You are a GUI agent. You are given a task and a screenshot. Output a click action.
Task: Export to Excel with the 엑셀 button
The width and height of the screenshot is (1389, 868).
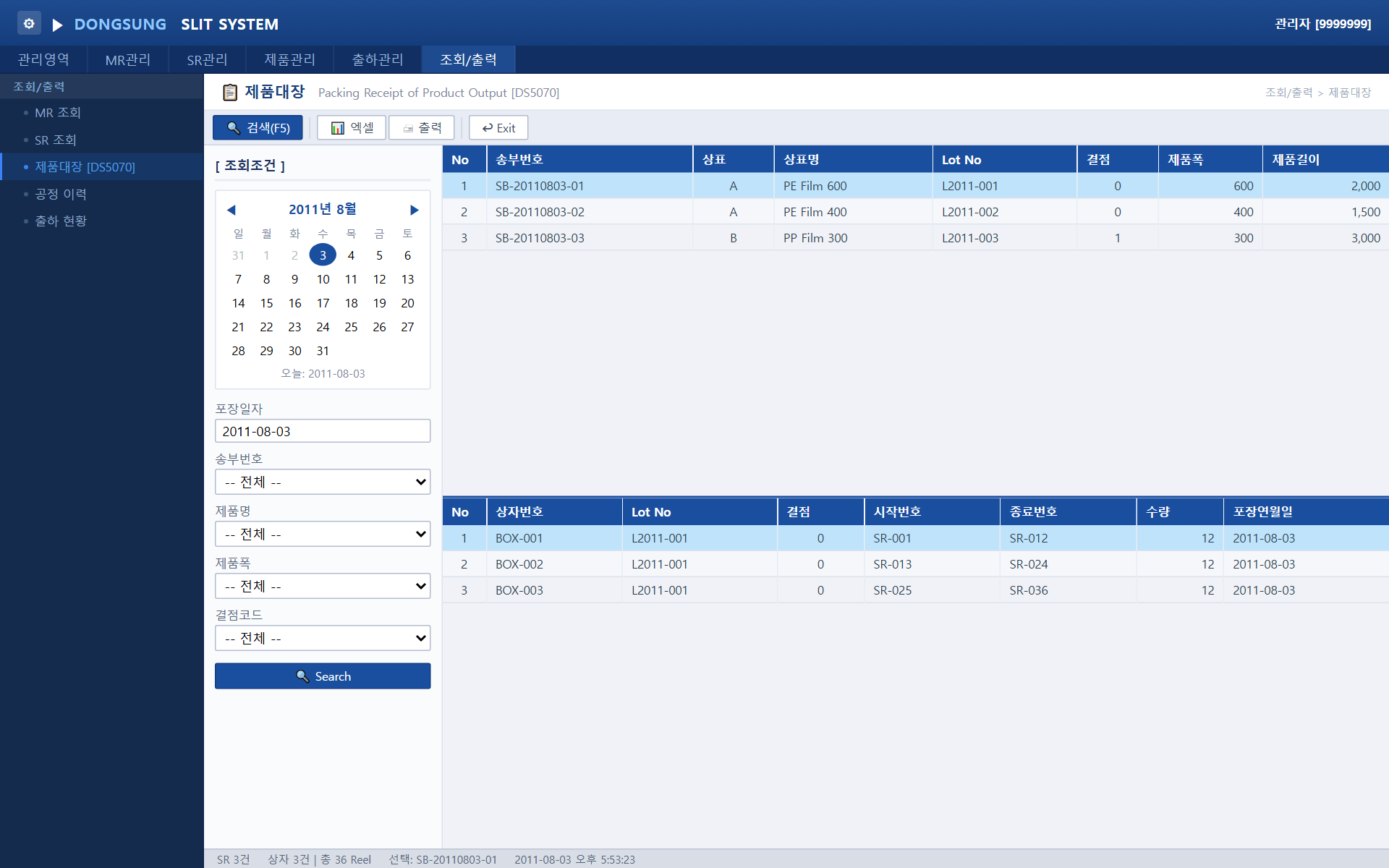[352, 128]
